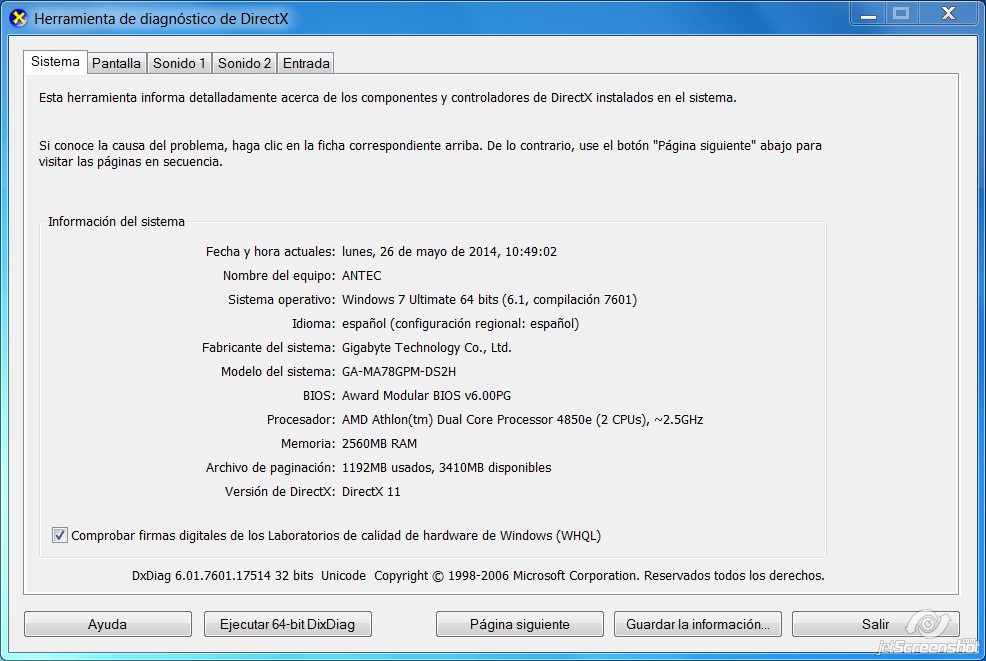This screenshot has height=661, width=986.
Task: Select the Sonido 1 tab
Action: pyautogui.click(x=179, y=63)
